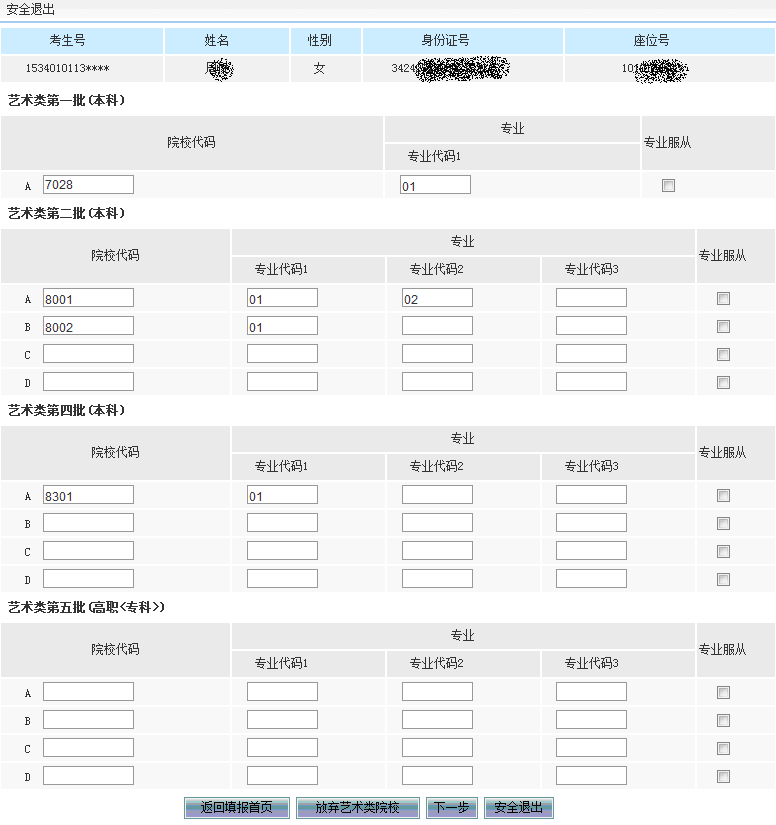776x825 pixels.
Task: Check 专业服从 for first batch row A
Action: coord(668,185)
